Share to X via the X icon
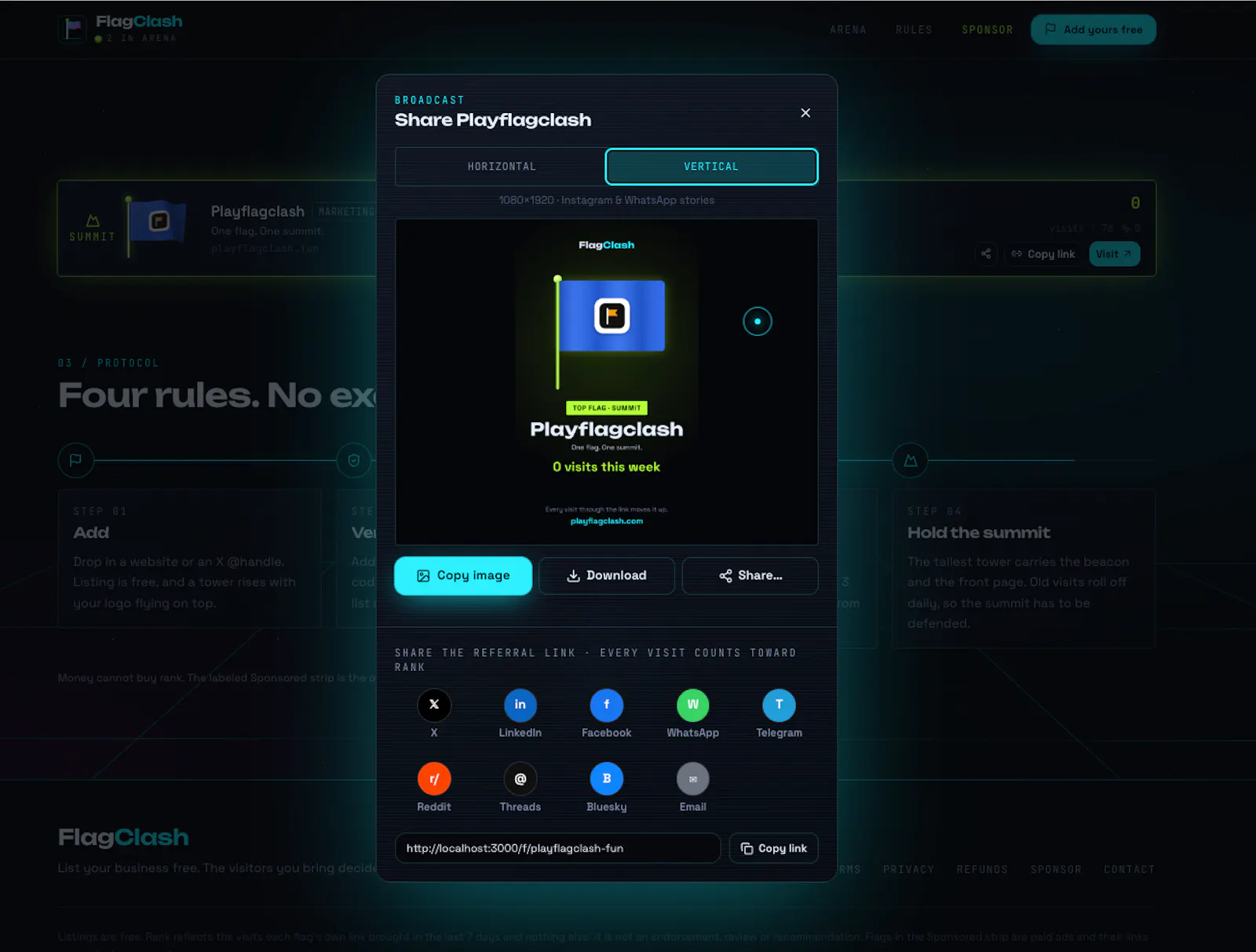 point(434,705)
